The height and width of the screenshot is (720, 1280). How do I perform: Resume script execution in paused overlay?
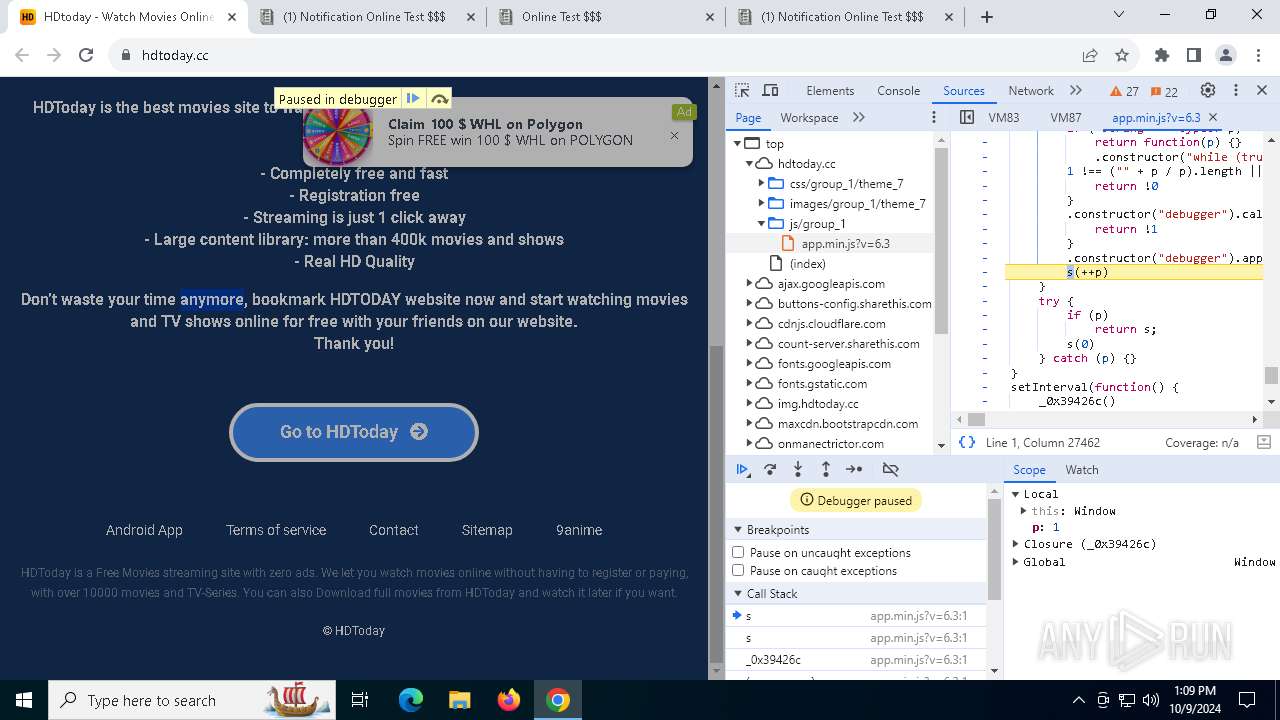[x=412, y=99]
